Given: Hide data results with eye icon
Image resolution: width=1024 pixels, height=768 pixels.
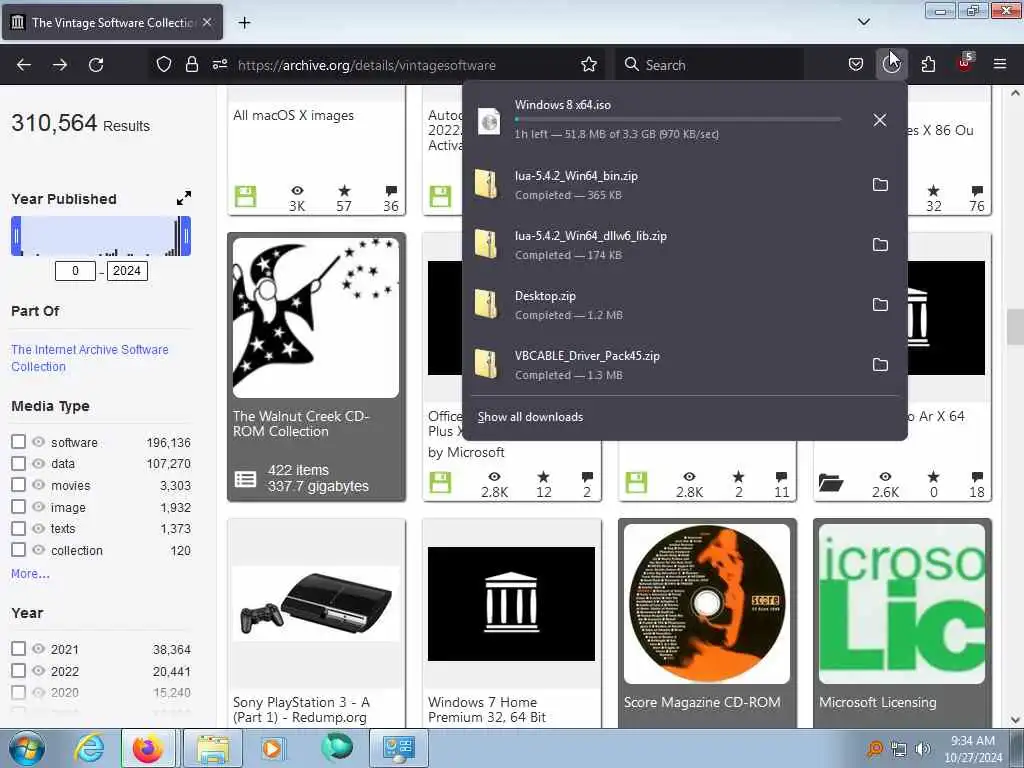Looking at the screenshot, I should pos(39,464).
